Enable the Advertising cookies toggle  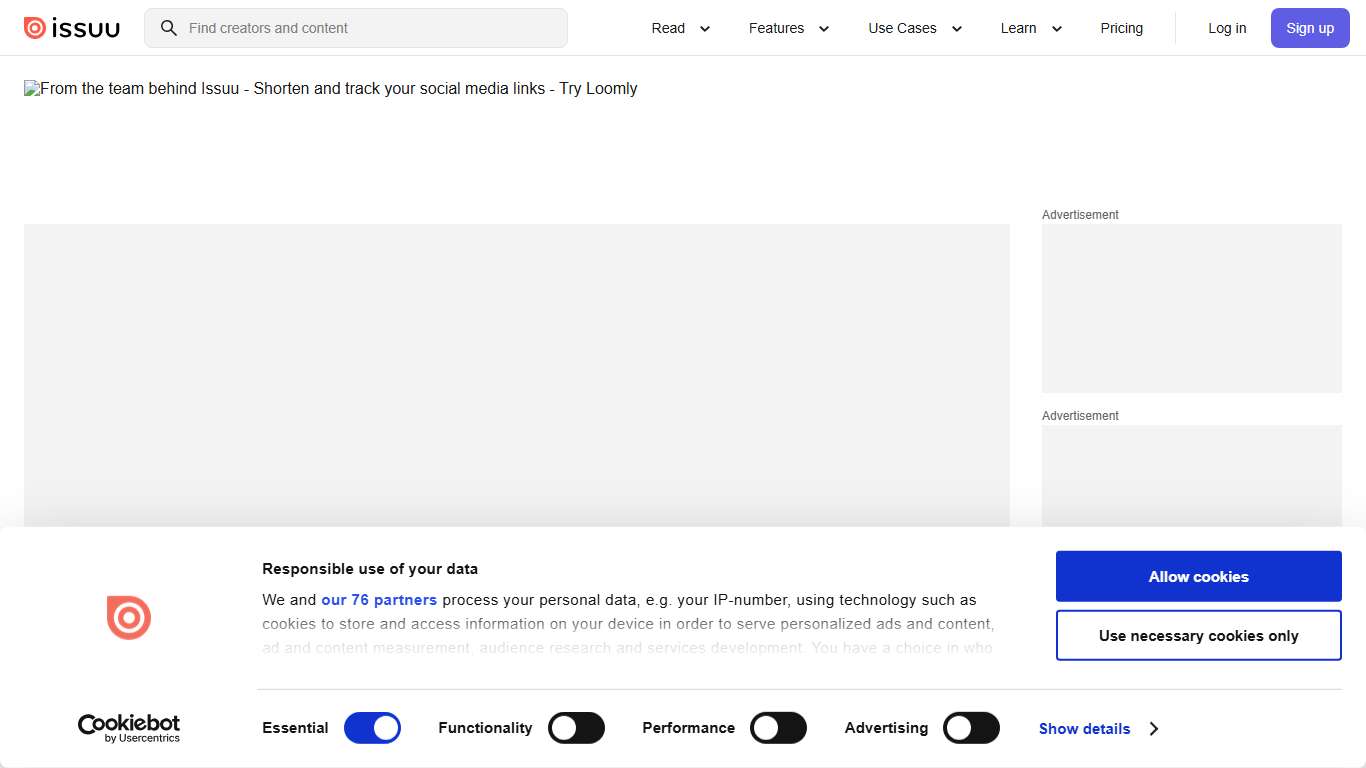[x=971, y=728]
